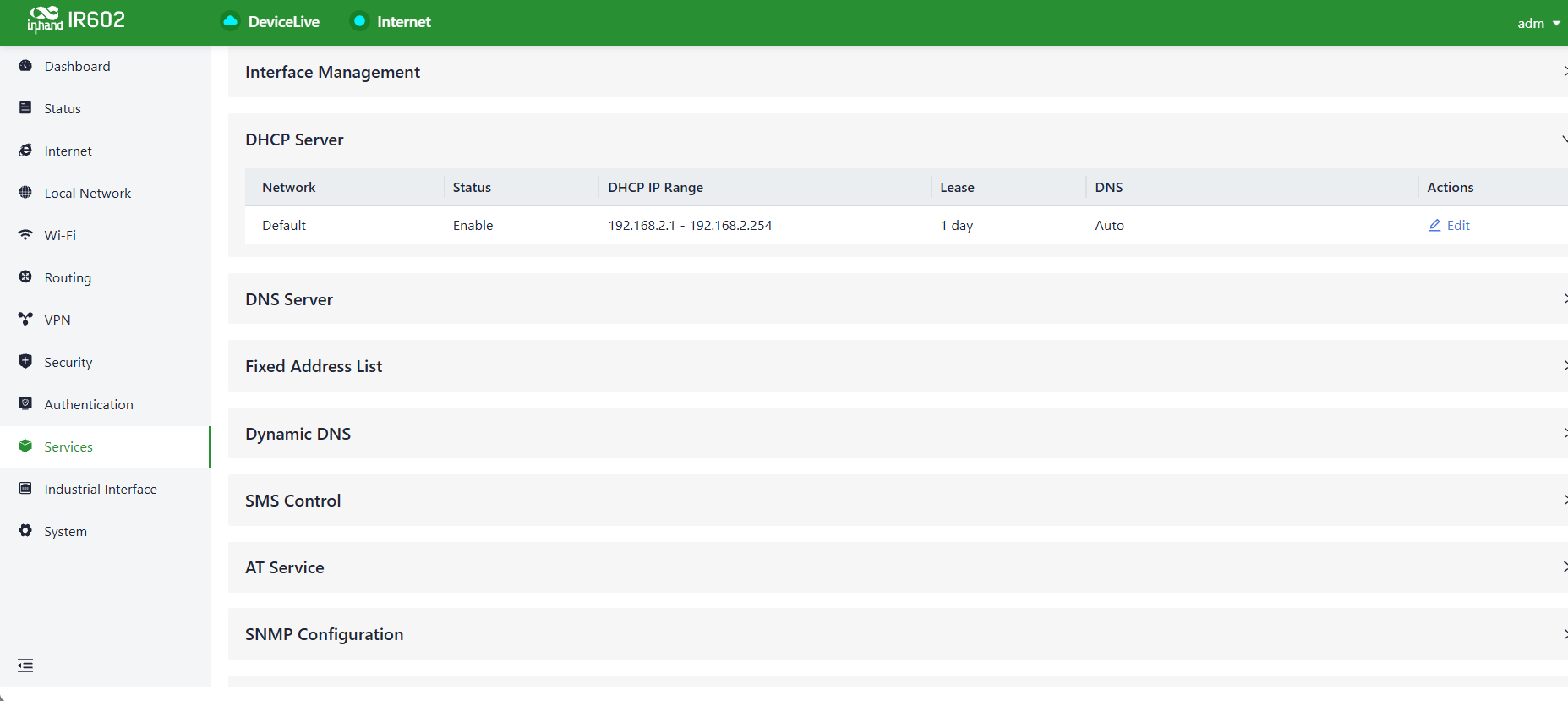
Task: Click the InHand IR602 logo
Action: (x=76, y=19)
